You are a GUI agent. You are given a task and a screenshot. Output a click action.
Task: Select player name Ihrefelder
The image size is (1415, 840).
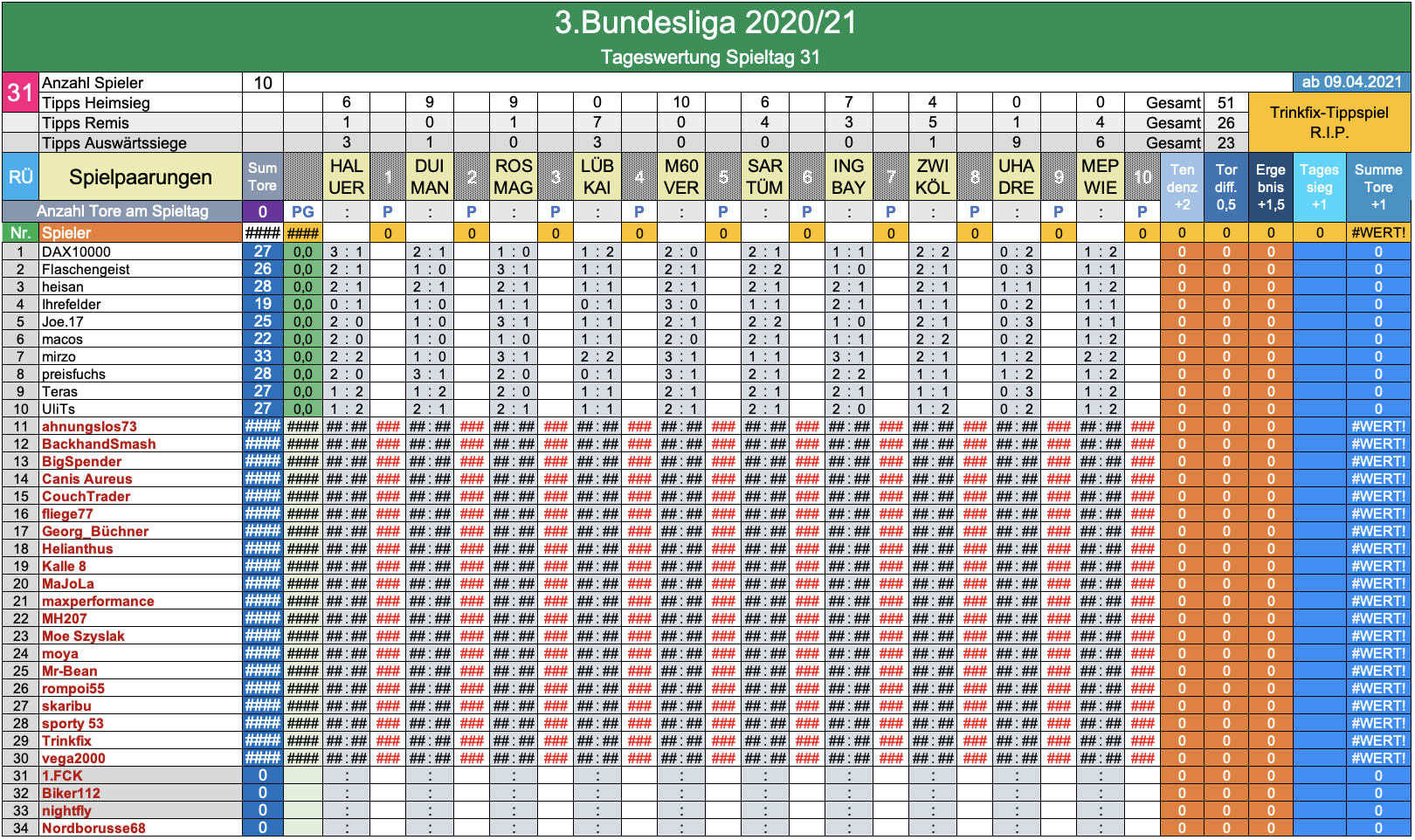71,304
